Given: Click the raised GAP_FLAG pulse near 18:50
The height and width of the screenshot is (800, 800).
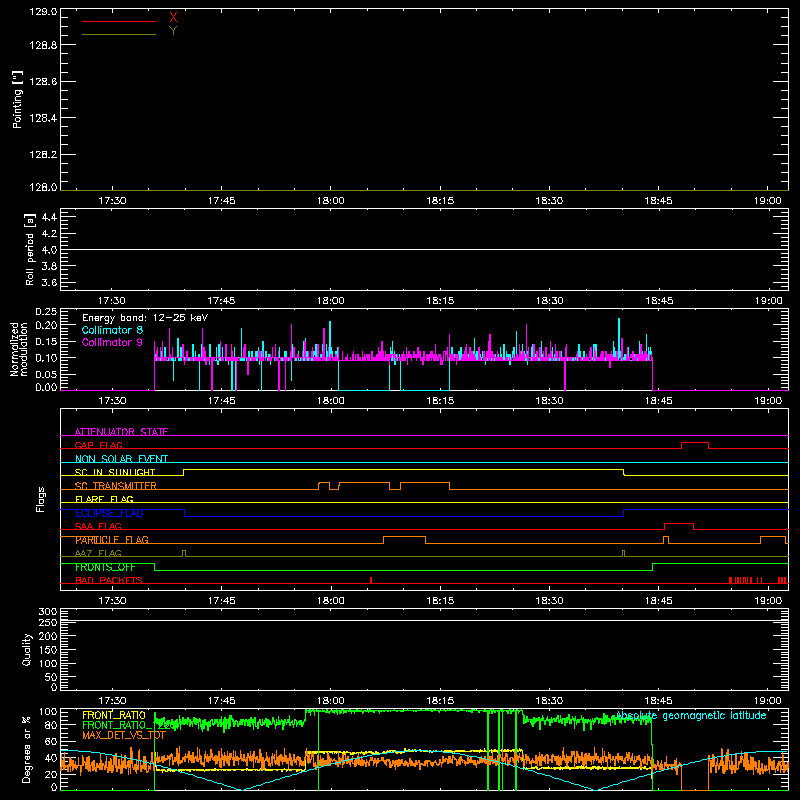Looking at the screenshot, I should (695, 443).
